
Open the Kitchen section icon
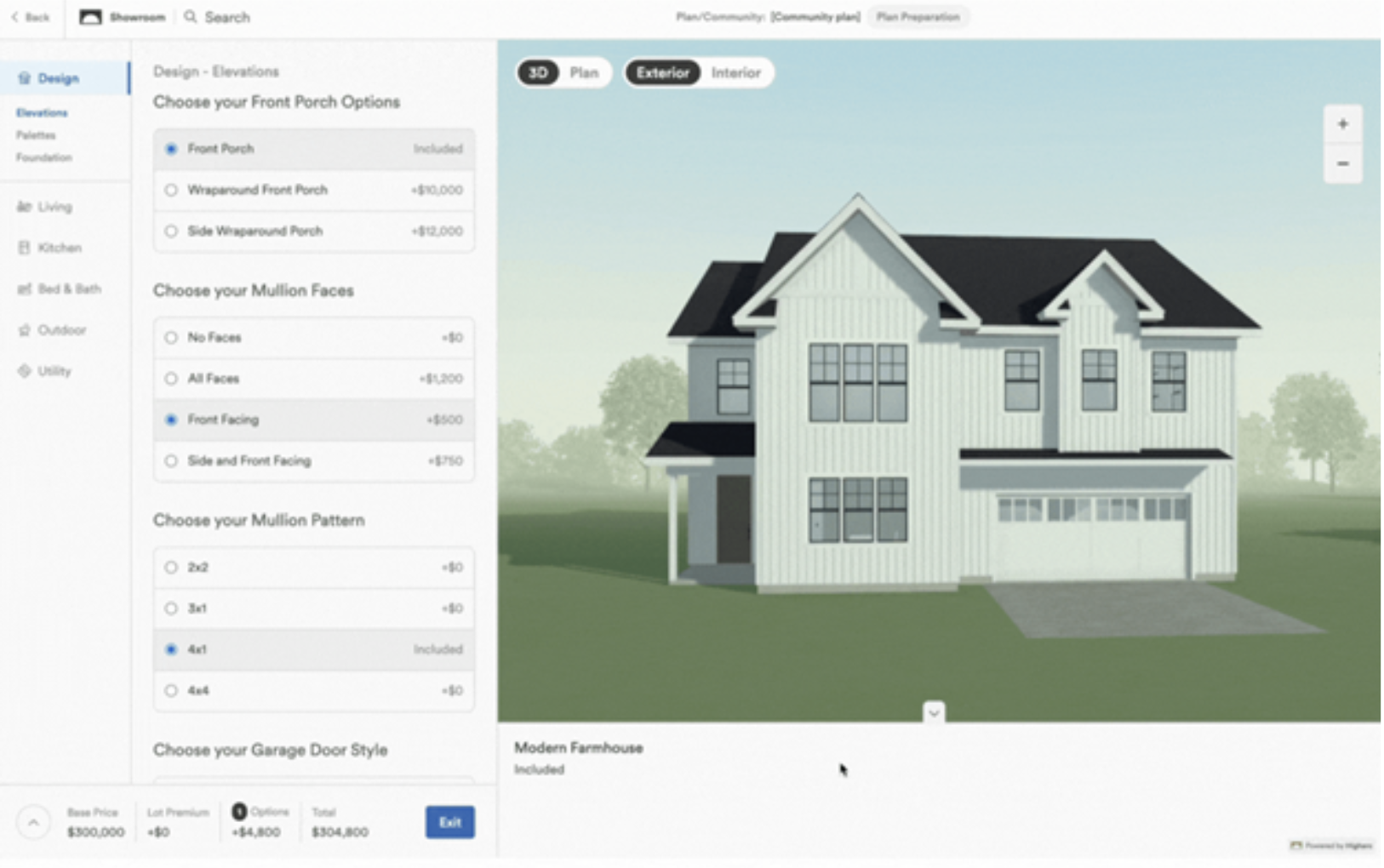tap(24, 248)
